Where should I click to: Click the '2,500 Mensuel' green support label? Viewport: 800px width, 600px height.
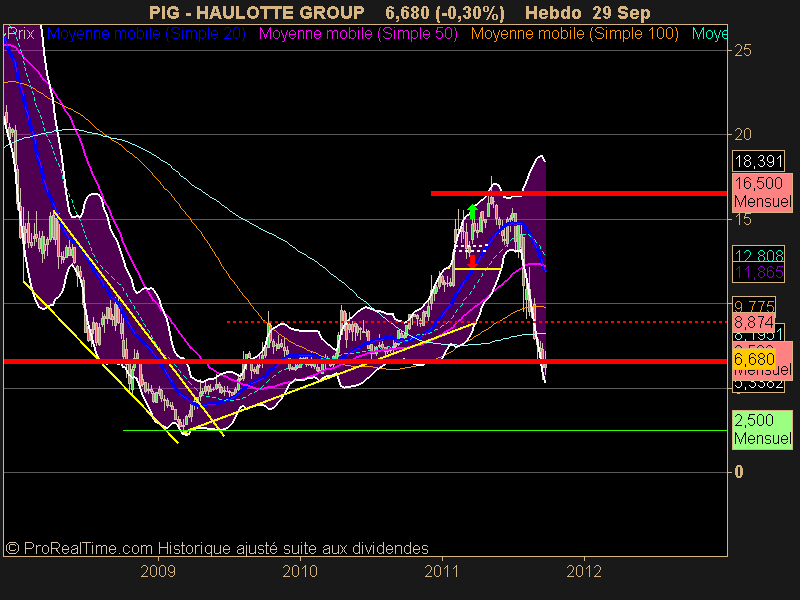pyautogui.click(x=762, y=430)
